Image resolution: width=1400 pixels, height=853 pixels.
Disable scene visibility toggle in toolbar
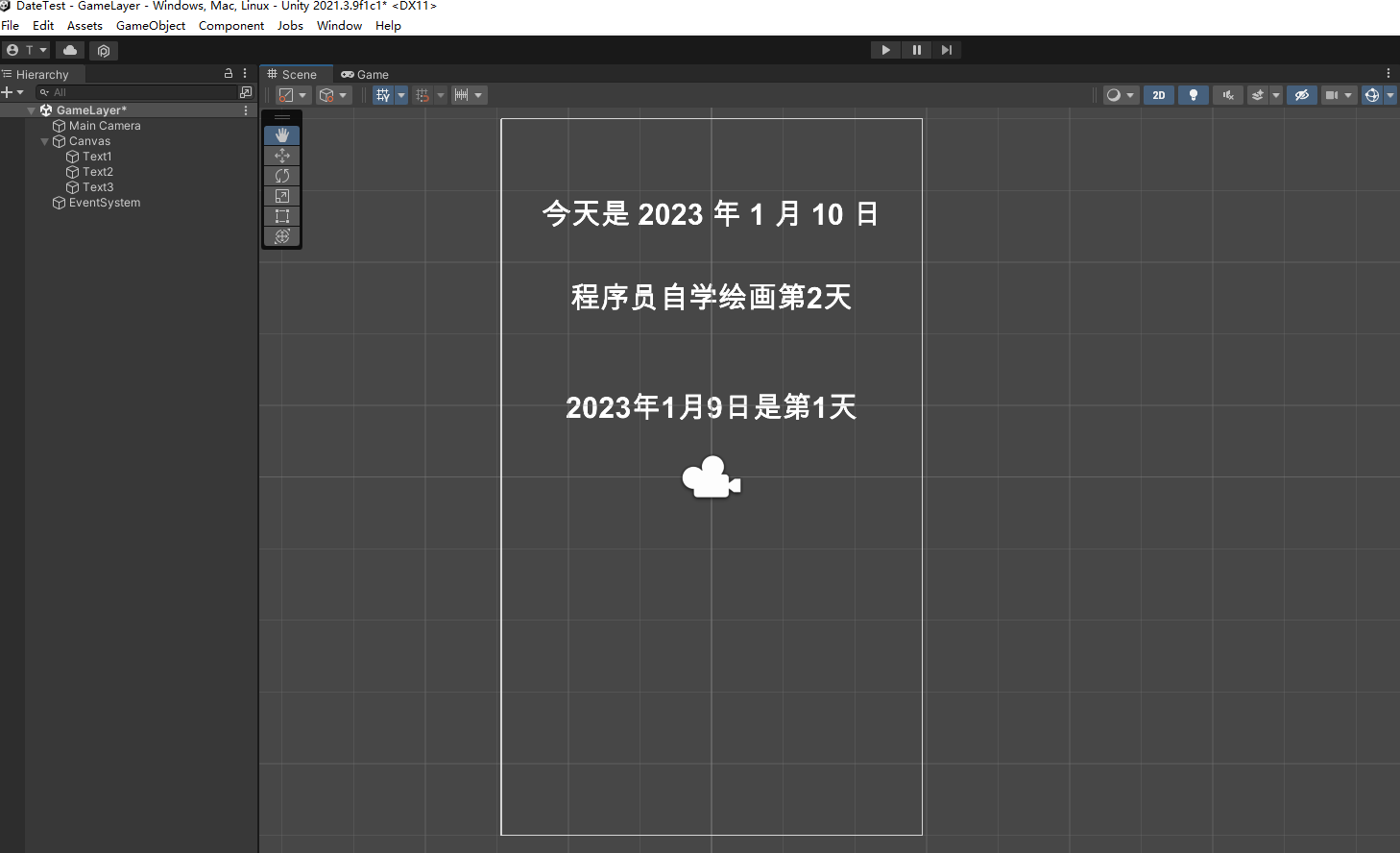tap(1301, 94)
